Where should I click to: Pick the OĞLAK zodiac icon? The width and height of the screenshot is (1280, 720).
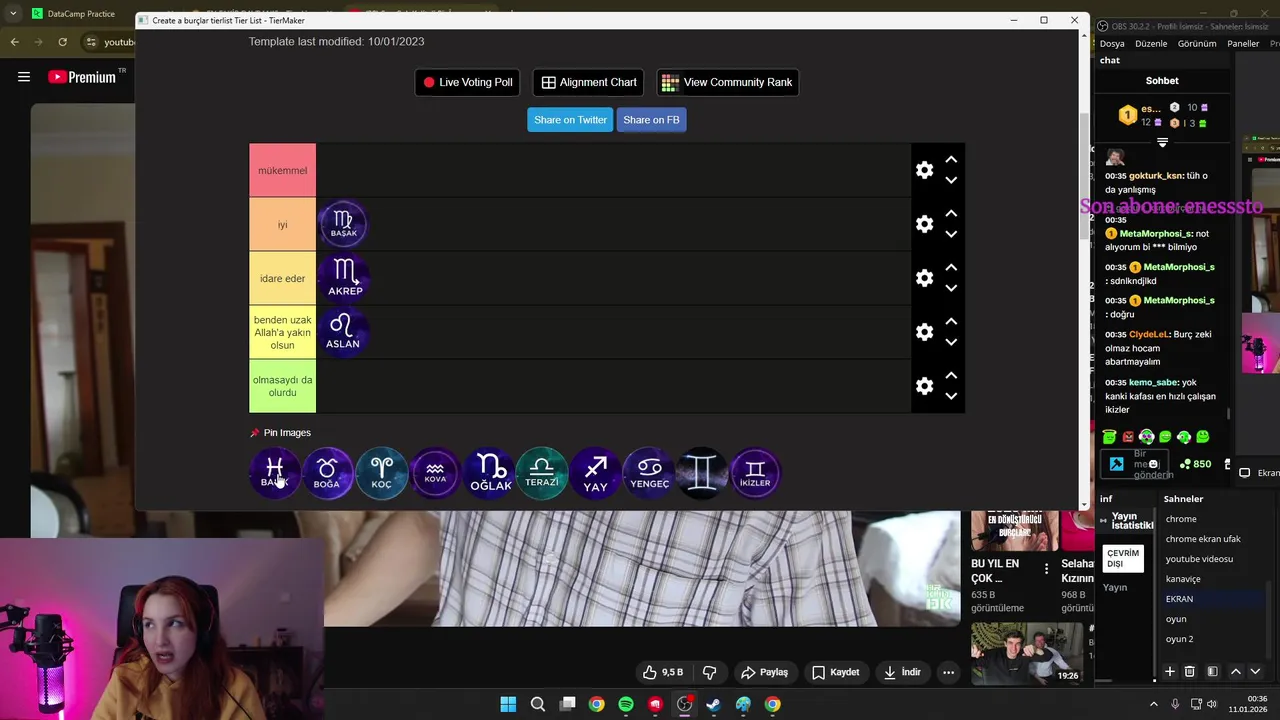point(489,472)
